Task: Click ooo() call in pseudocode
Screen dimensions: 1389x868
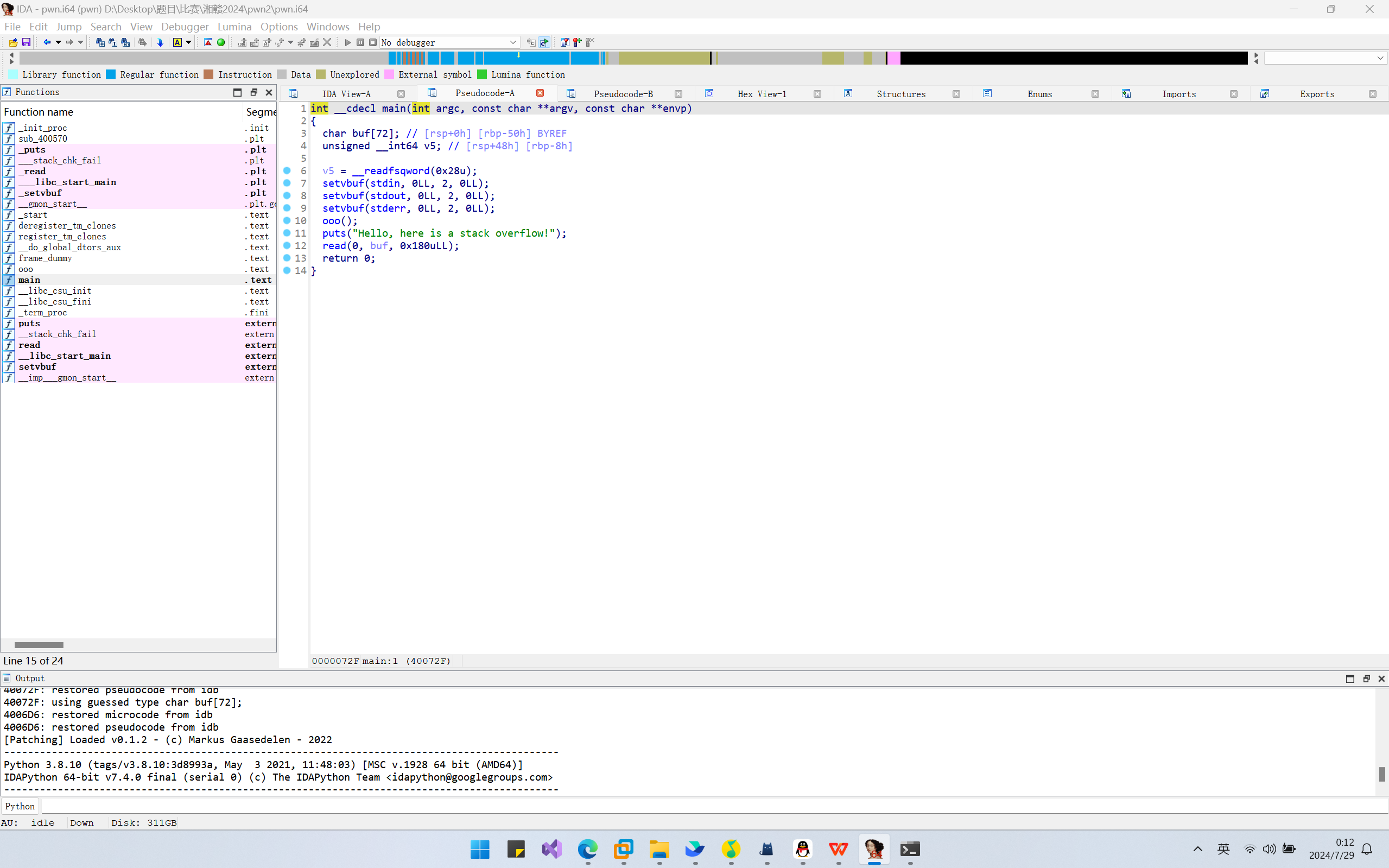Action: [340, 221]
